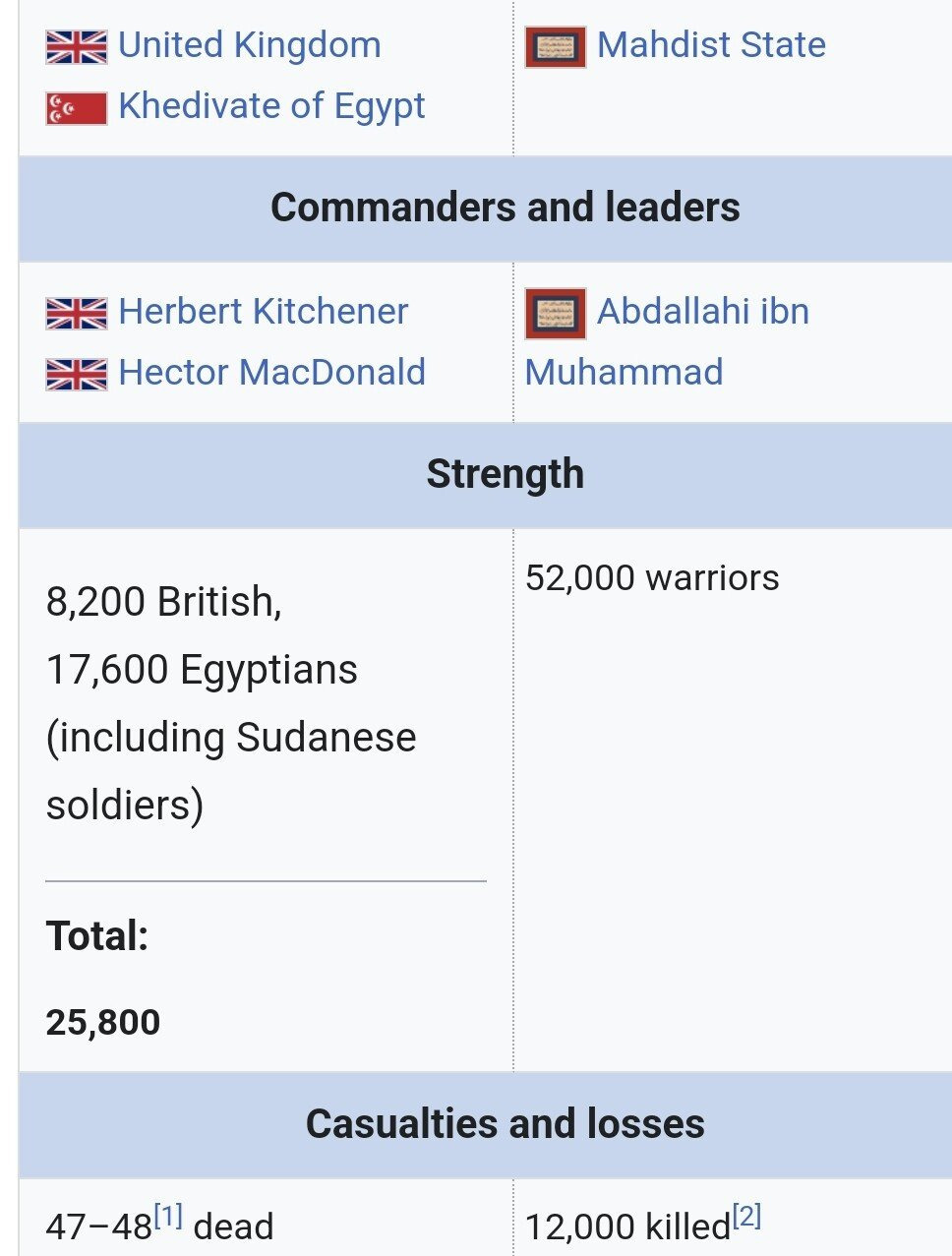This screenshot has width=952, height=1256.
Task: Jump to citation [1] after 47–48
Action: point(168,1218)
